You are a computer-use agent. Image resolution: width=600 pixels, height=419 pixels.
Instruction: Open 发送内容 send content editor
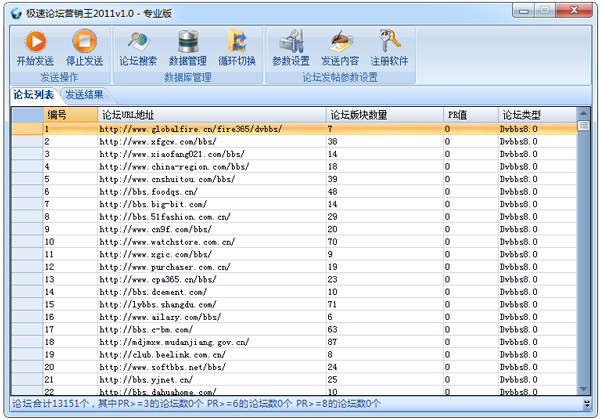click(x=340, y=47)
